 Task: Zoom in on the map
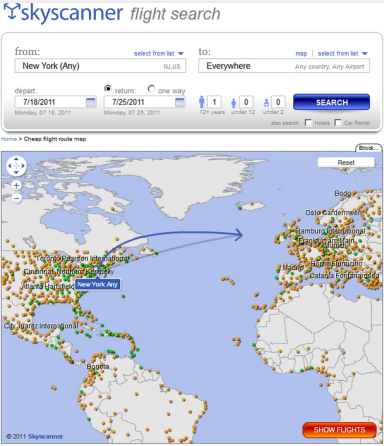(x=16, y=185)
